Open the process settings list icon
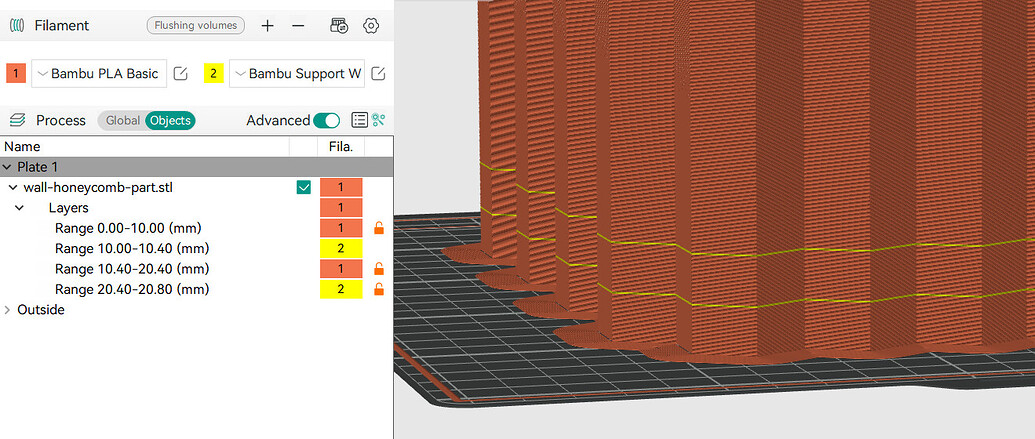Image resolution: width=1035 pixels, height=439 pixels. (359, 120)
